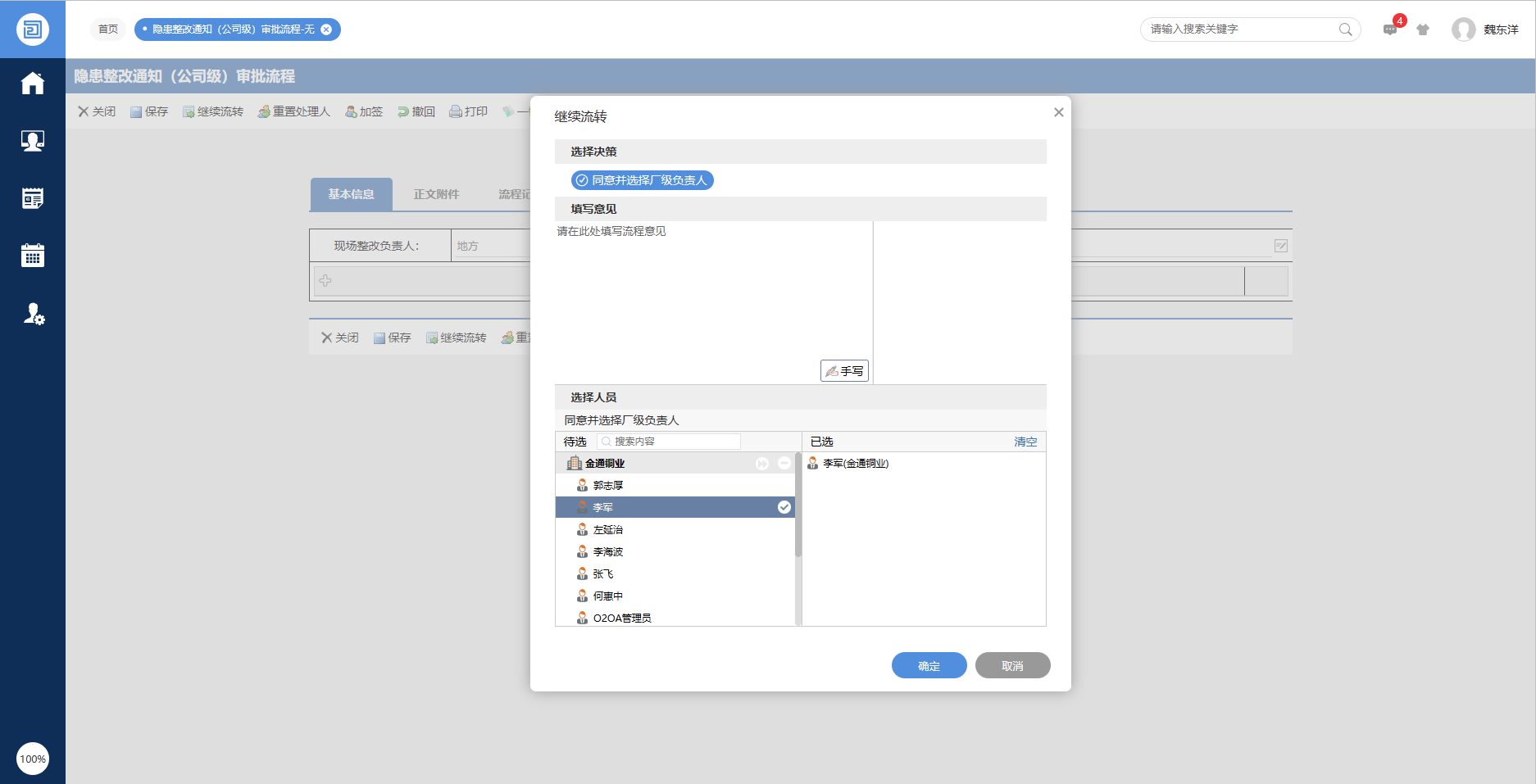Click the 手写 handwriting button
The height and width of the screenshot is (784, 1536).
[844, 371]
